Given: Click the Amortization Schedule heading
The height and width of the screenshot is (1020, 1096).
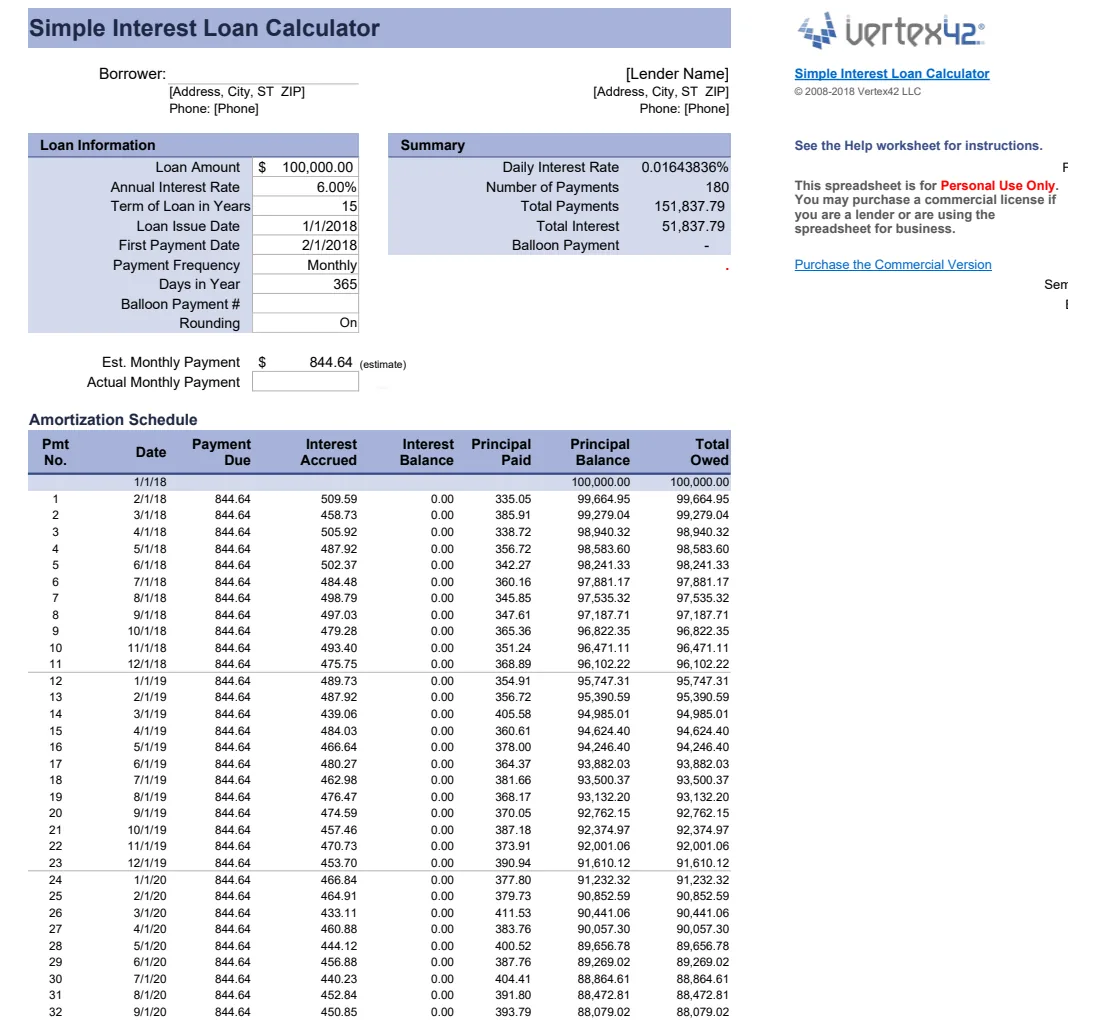Looking at the screenshot, I should pos(113,419).
